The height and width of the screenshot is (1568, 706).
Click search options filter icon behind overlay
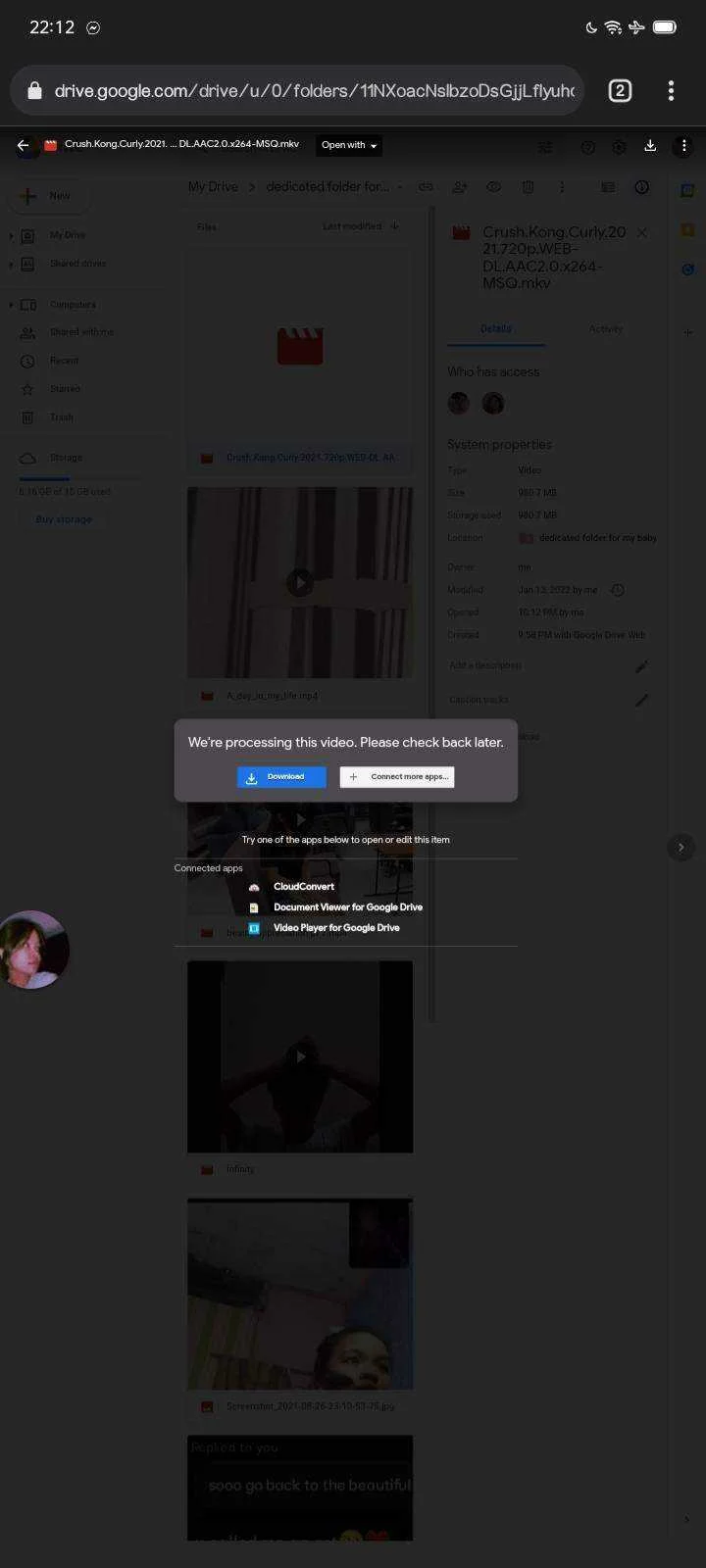pyautogui.click(x=545, y=147)
